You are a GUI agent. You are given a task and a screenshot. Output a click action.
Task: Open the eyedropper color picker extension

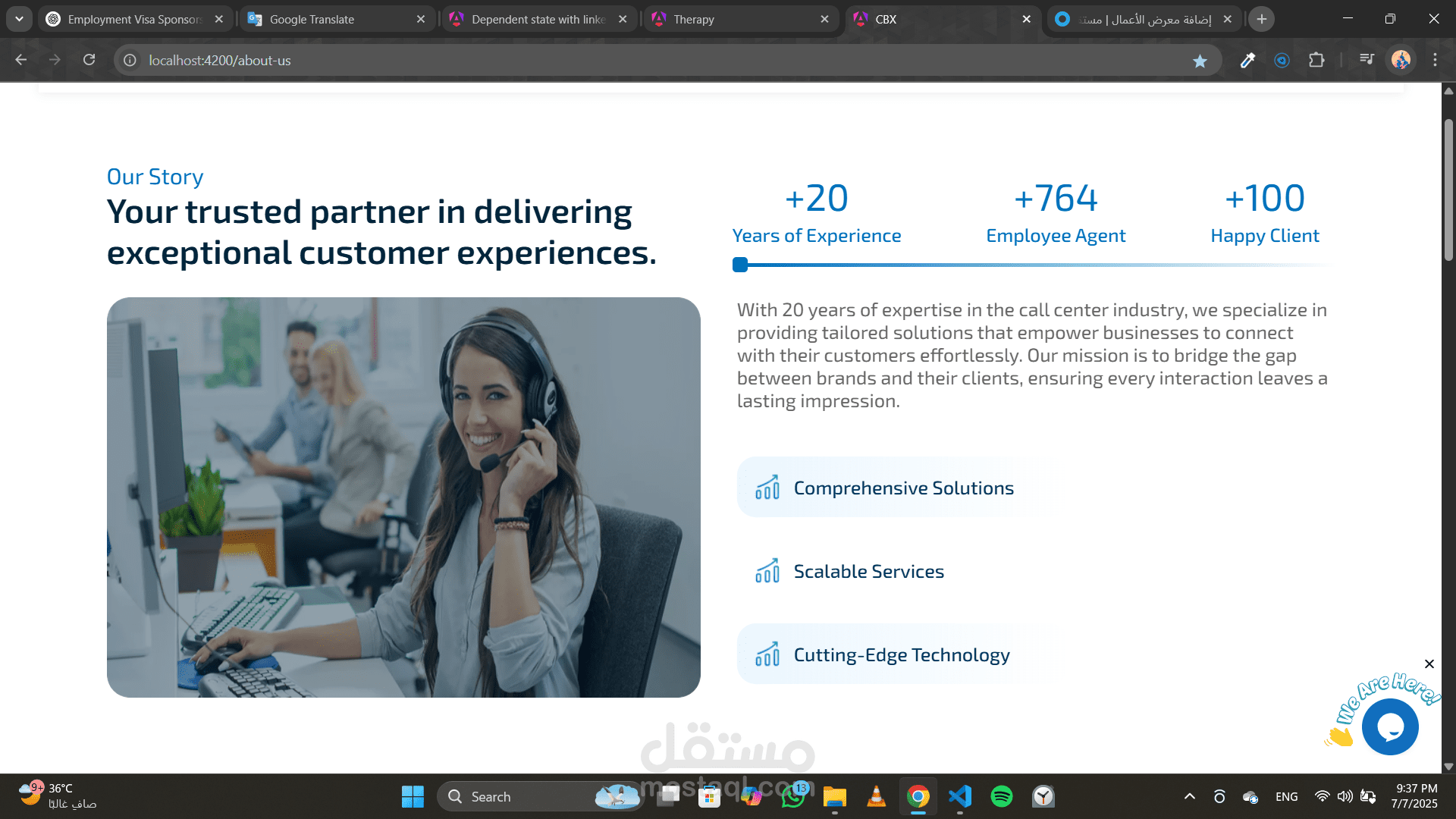coord(1247,60)
